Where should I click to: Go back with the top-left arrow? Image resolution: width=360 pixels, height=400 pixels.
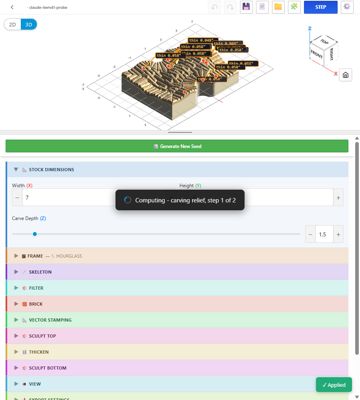click(12, 7)
